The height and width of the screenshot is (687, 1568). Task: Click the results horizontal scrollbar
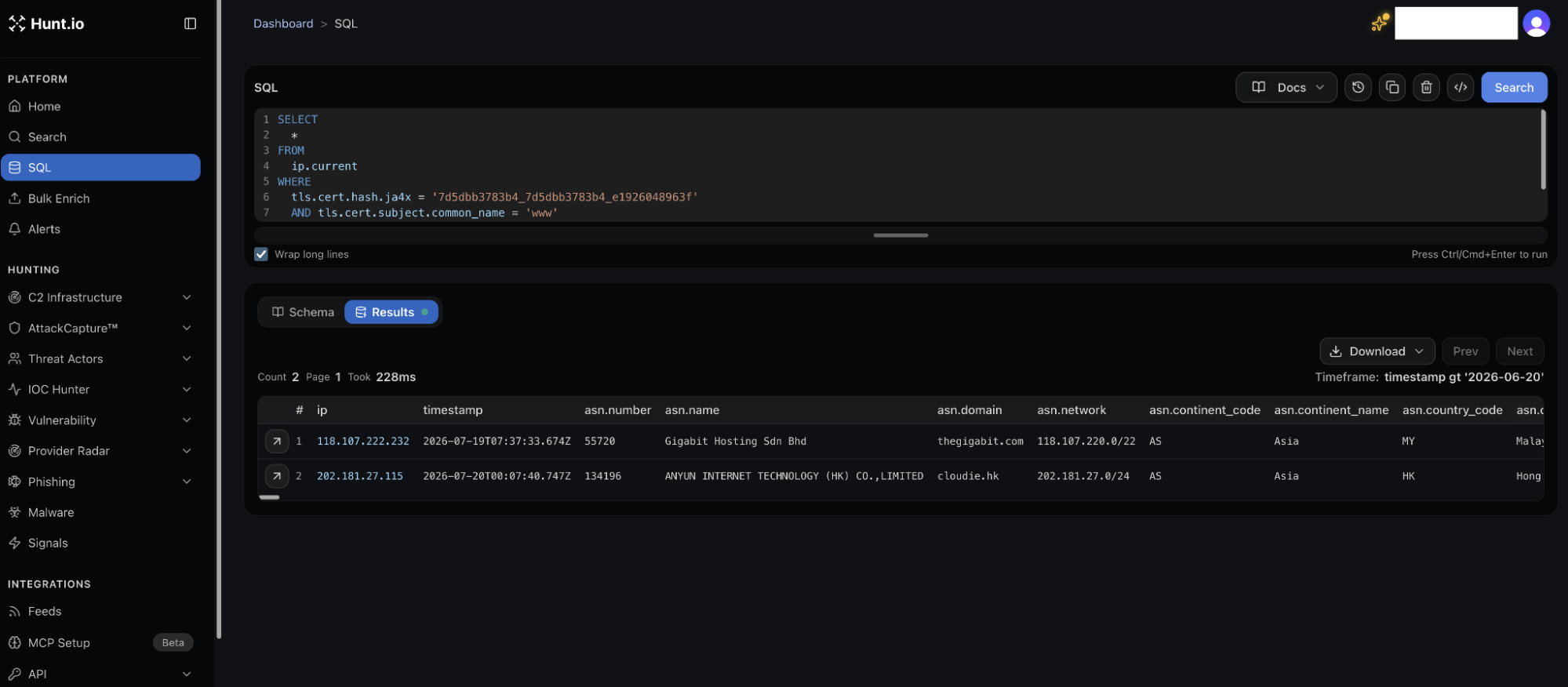pyautogui.click(x=270, y=497)
